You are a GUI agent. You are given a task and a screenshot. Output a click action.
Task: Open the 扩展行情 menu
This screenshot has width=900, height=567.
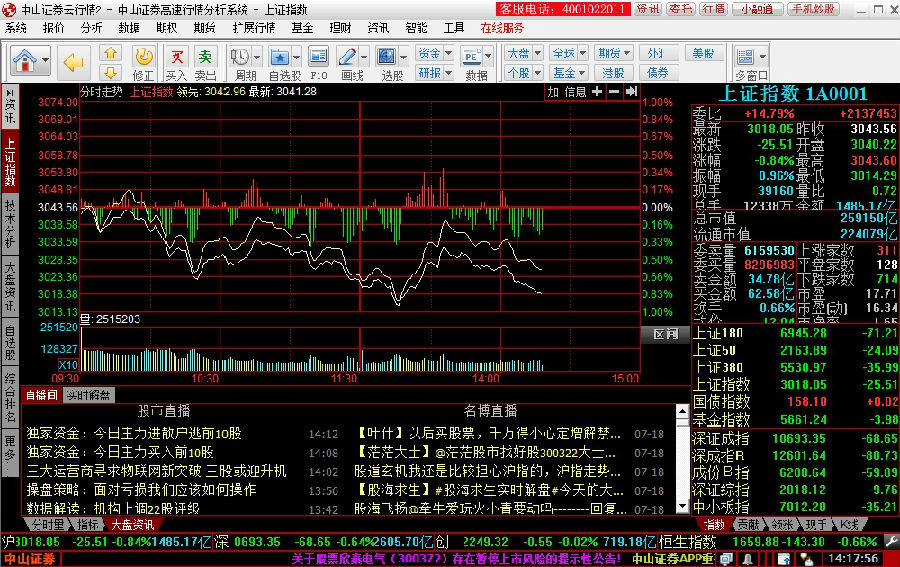(254, 28)
